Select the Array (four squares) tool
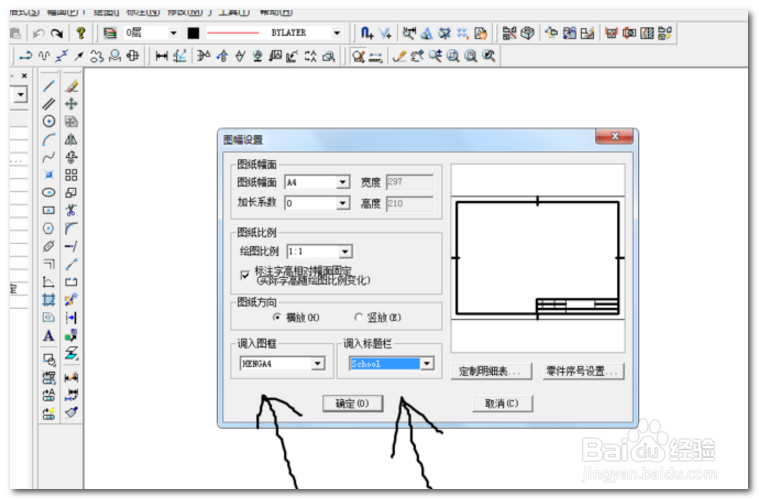759x500 pixels. click(72, 175)
